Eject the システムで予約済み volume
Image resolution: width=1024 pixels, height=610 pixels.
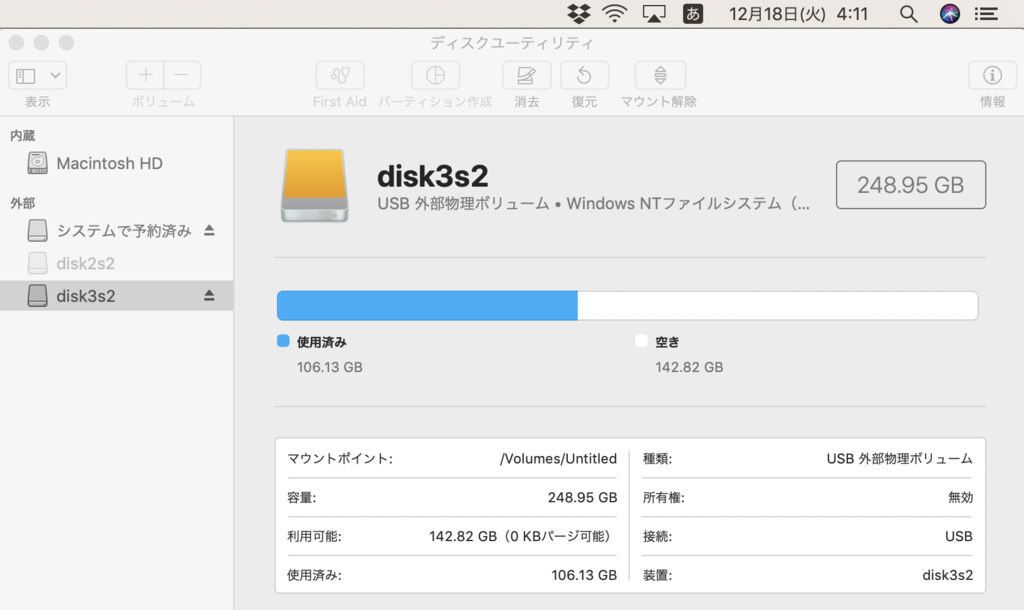pos(209,231)
